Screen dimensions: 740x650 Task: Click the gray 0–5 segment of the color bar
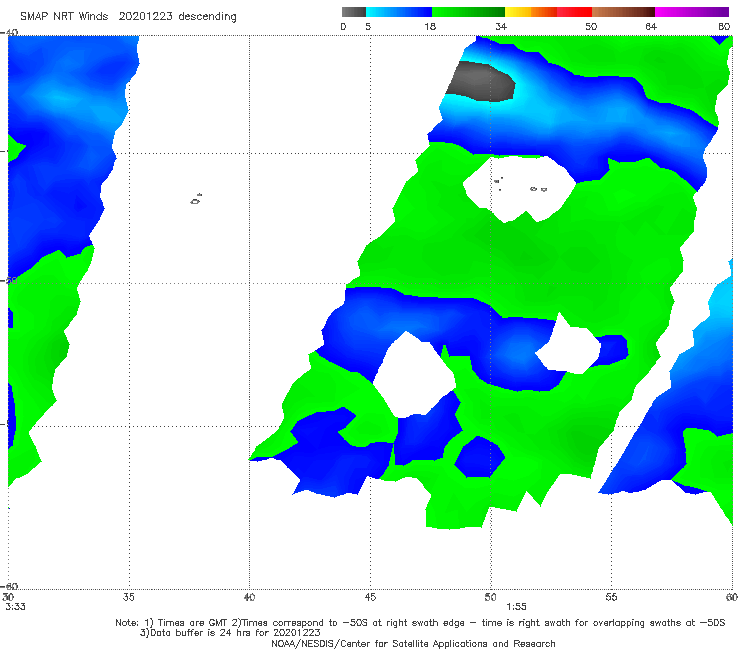point(353,12)
